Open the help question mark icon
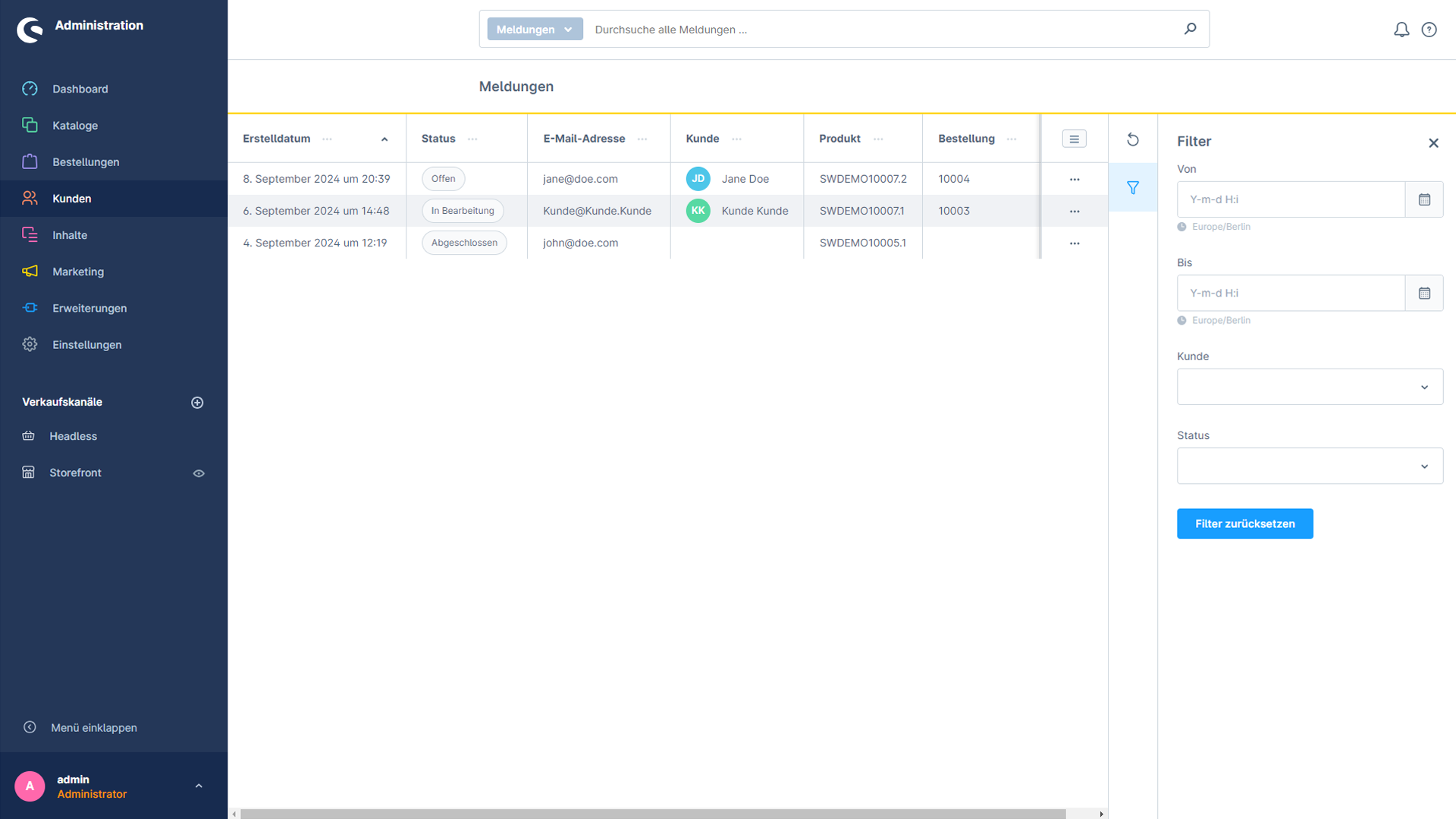The image size is (1456, 819). click(x=1429, y=29)
